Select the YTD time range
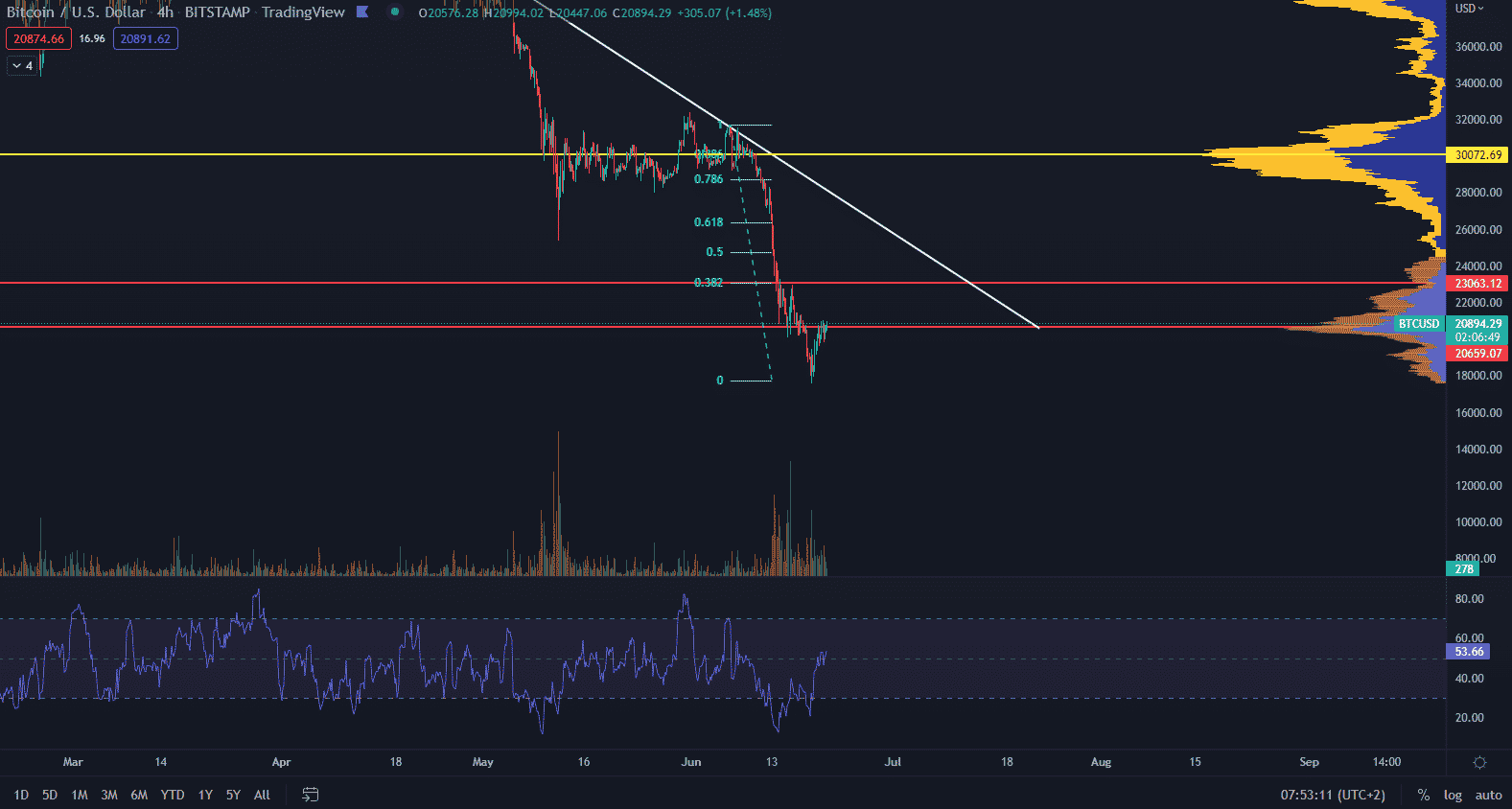This screenshot has width=1512, height=809. (173, 795)
